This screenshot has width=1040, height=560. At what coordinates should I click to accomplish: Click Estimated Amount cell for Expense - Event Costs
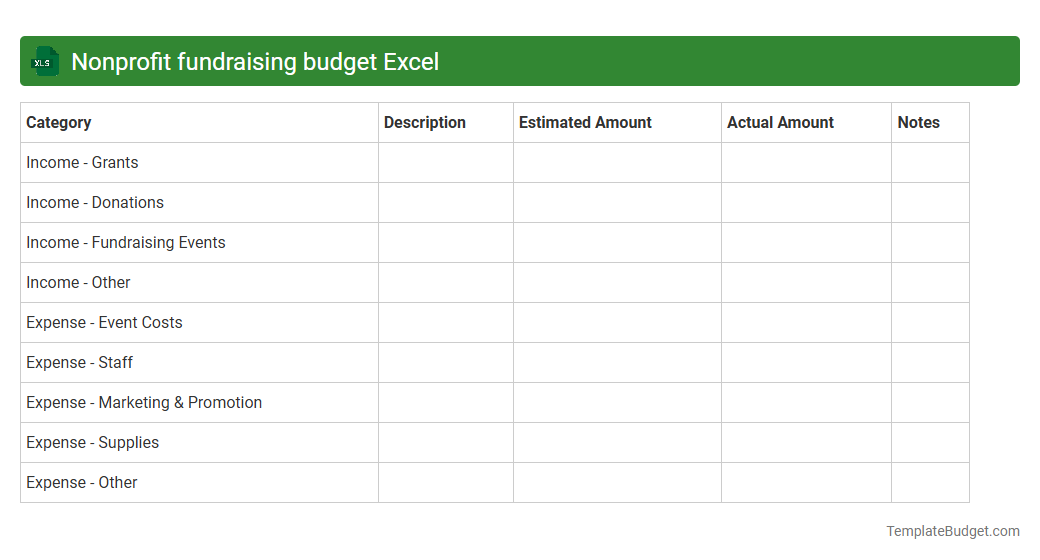[x=618, y=322]
